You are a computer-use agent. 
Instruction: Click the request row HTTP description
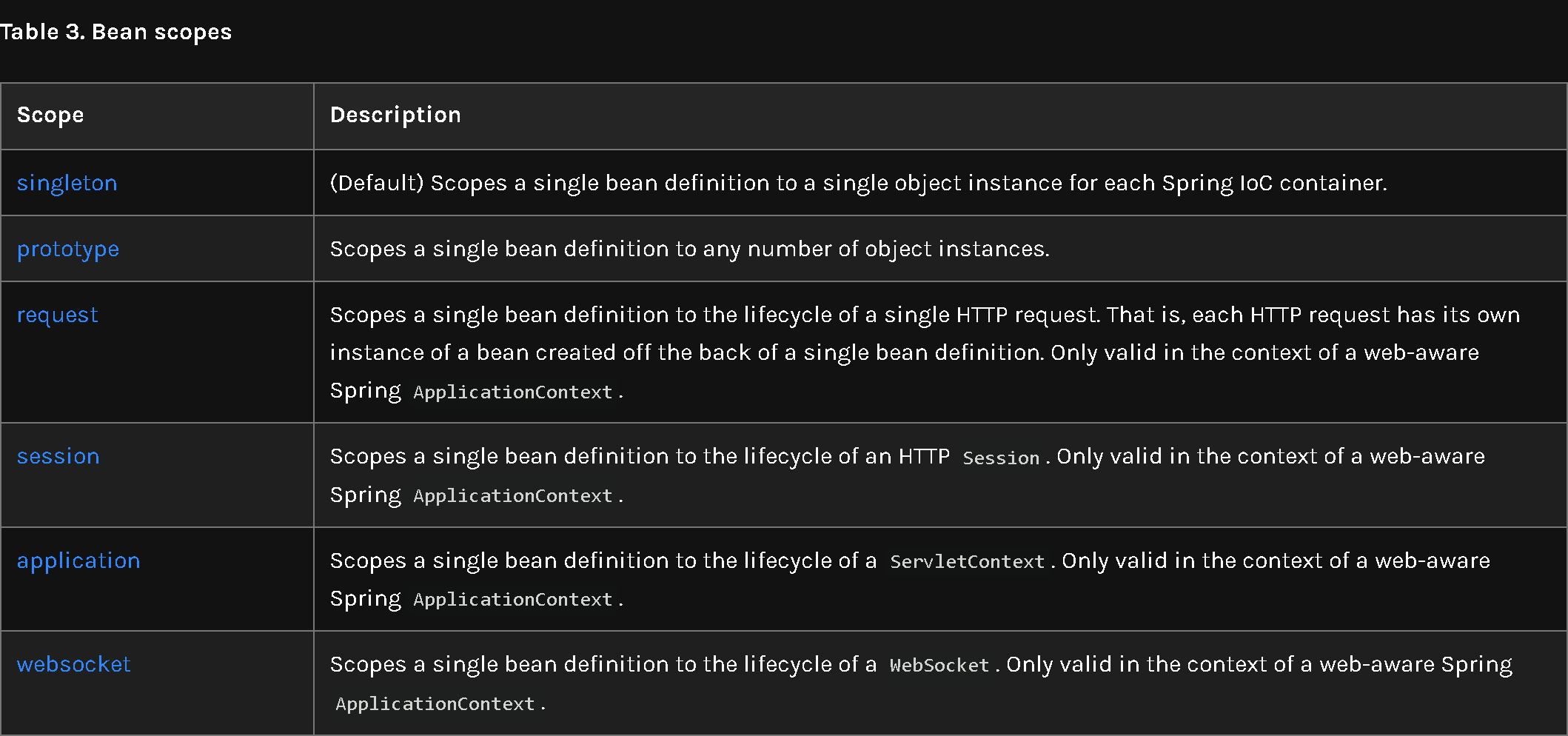(925, 352)
